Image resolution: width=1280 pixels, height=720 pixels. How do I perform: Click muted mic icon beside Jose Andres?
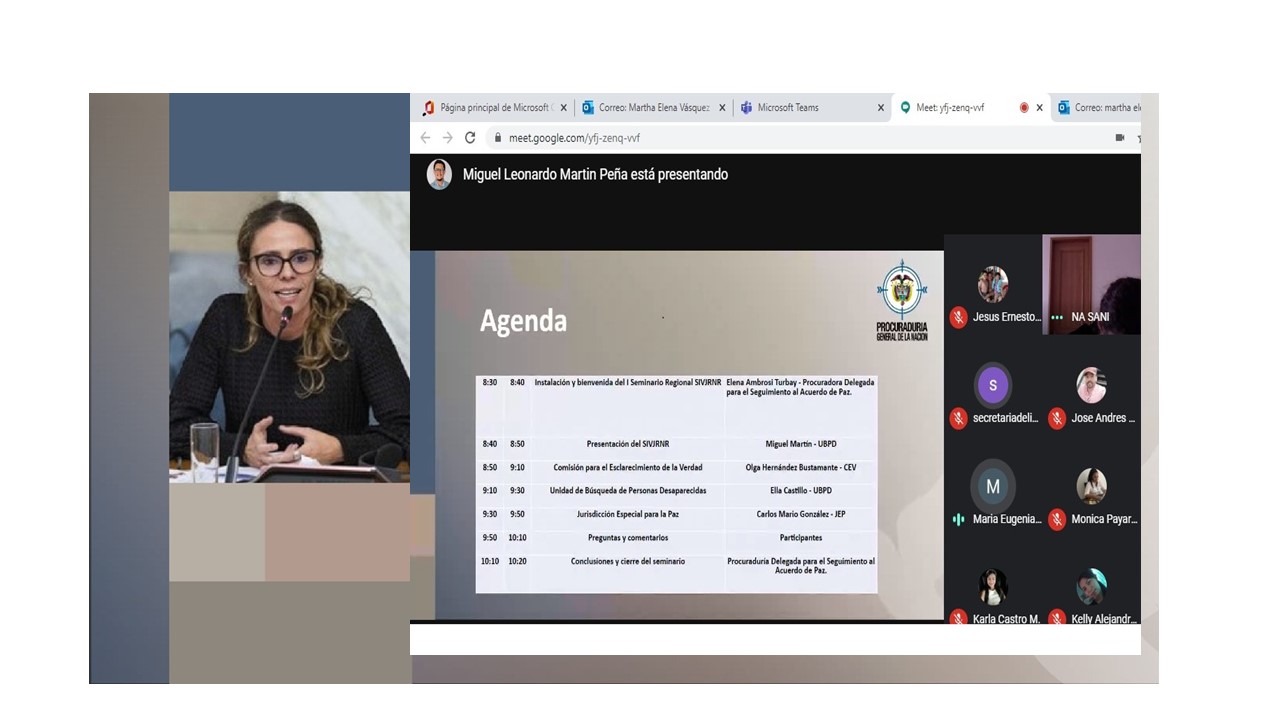coord(1057,418)
